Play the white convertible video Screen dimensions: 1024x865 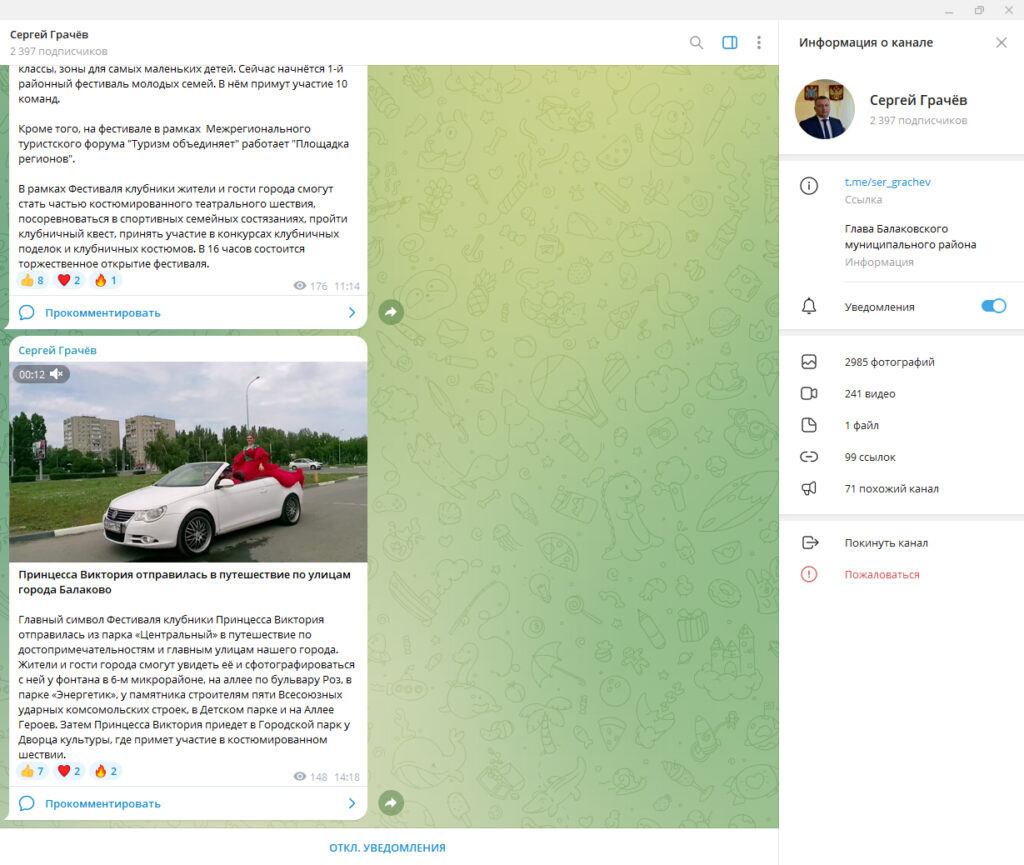[188, 462]
